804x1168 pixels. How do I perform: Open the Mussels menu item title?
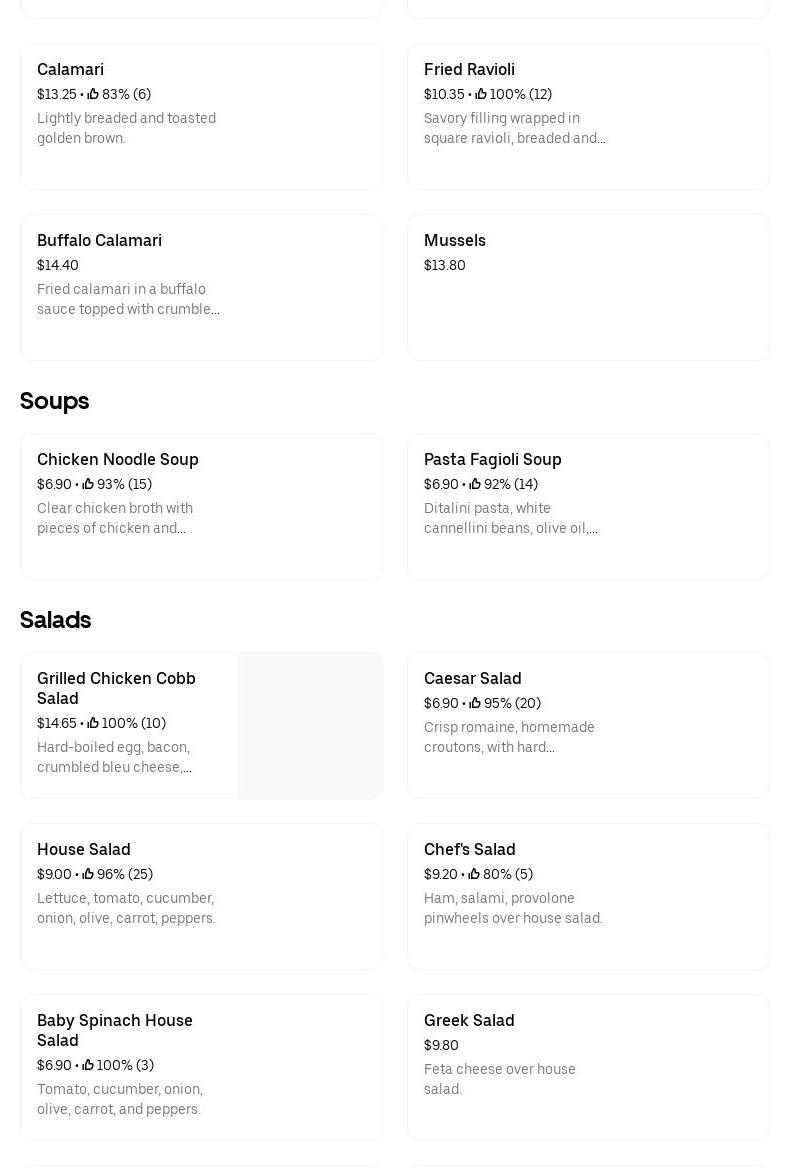[455, 240]
